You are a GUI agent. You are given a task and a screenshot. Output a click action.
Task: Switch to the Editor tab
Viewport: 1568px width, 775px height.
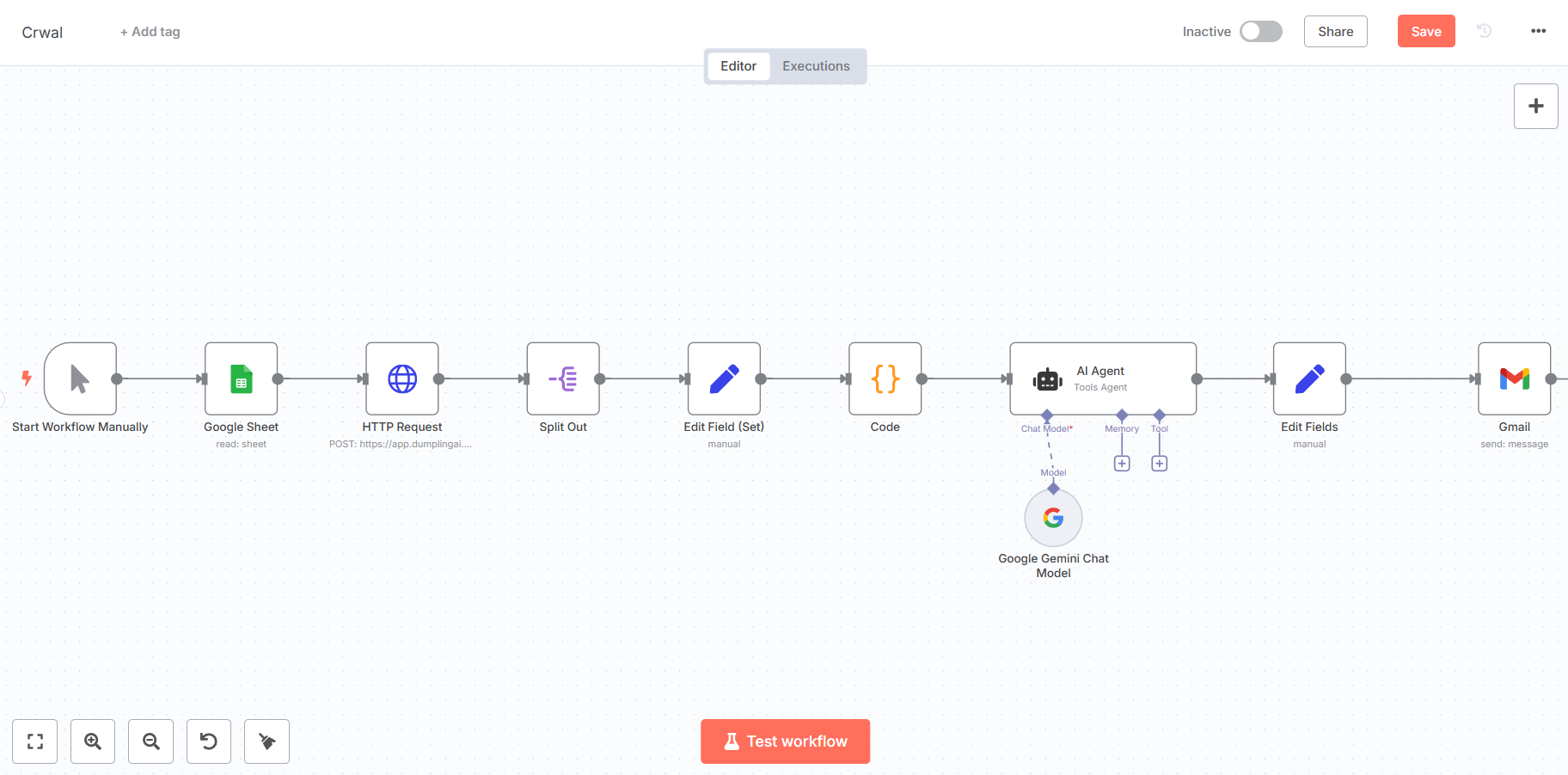tap(738, 66)
